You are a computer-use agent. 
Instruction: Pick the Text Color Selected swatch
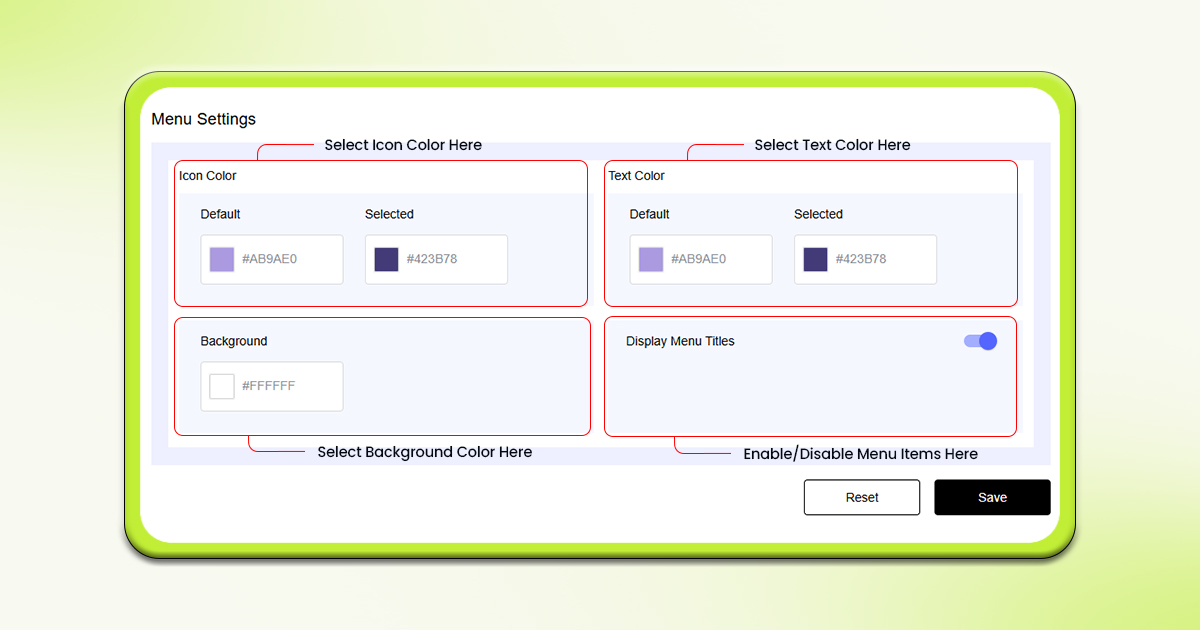[x=814, y=258]
